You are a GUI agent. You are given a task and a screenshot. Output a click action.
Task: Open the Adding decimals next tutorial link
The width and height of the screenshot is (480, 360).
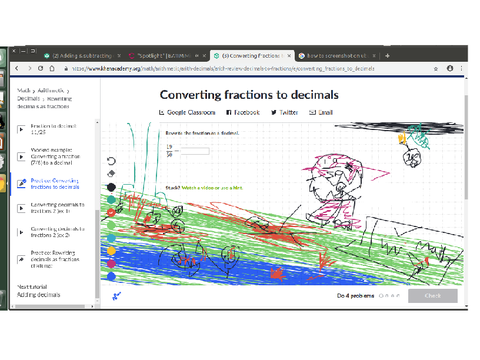(39, 295)
